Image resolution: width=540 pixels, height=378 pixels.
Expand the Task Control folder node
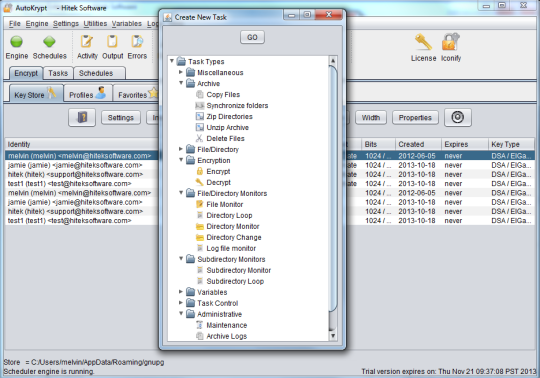181,303
